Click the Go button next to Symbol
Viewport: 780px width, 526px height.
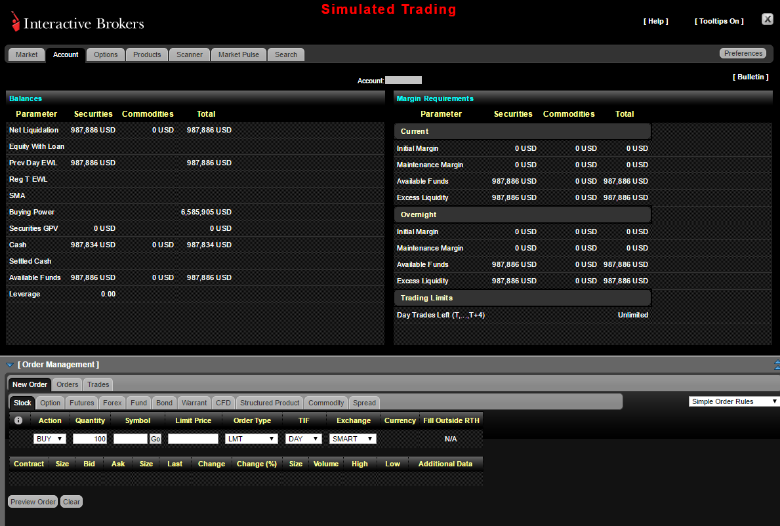click(x=155, y=439)
